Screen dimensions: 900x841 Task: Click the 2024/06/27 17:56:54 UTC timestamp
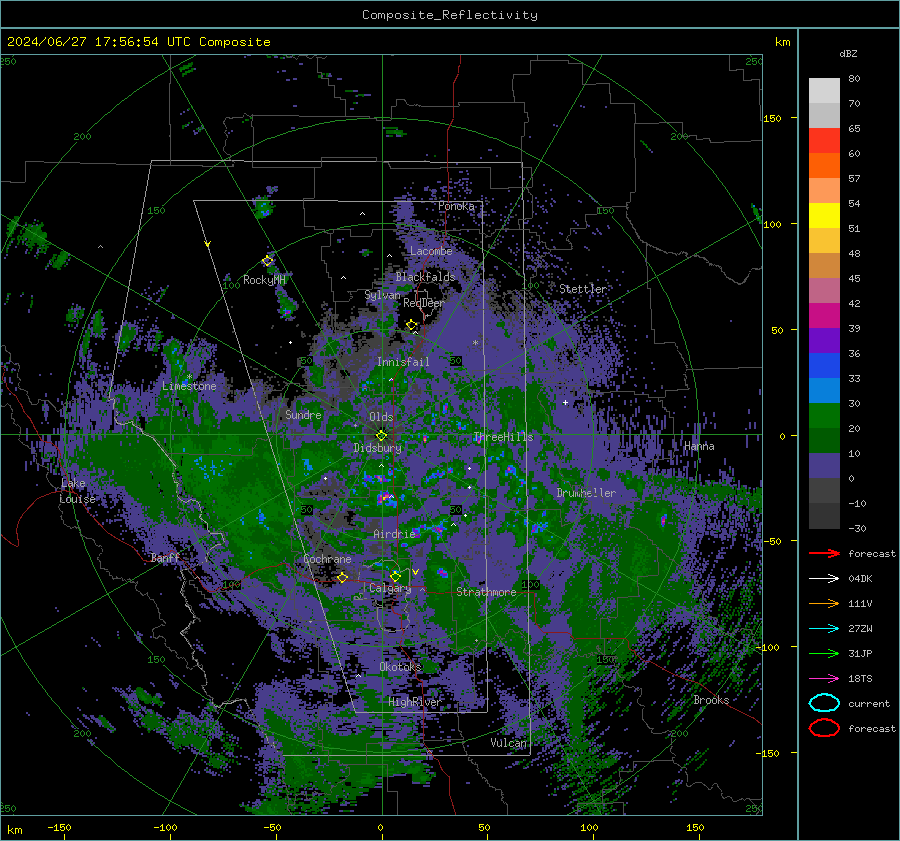click(139, 42)
